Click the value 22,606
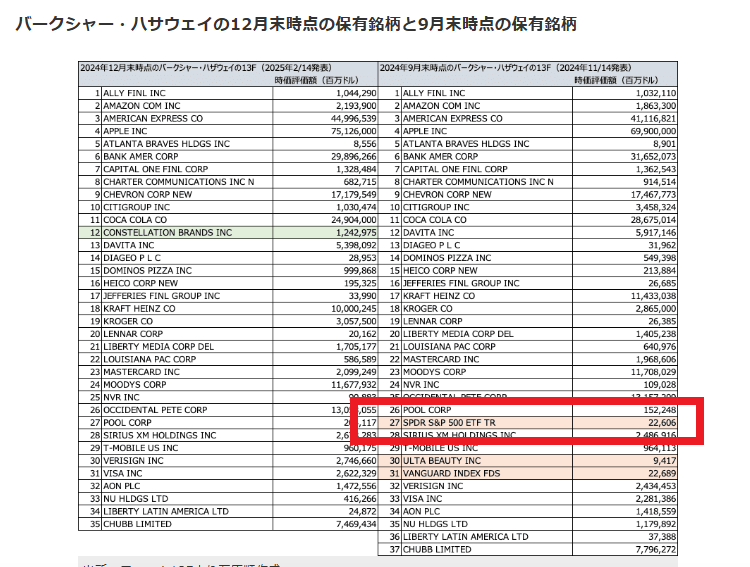The width and height of the screenshot is (750, 567). (x=662, y=423)
